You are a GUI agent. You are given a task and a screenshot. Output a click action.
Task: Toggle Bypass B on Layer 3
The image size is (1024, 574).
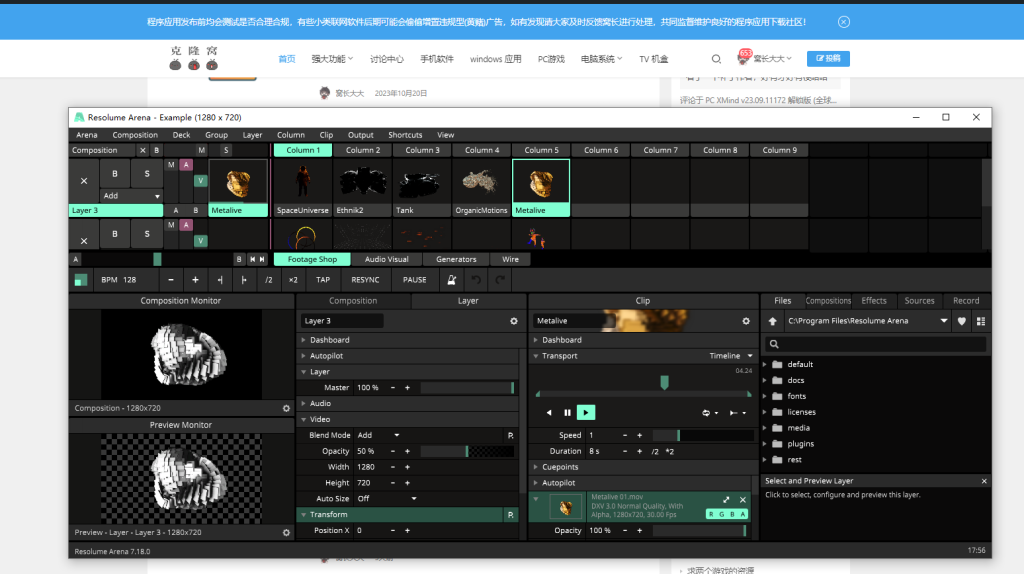[x=115, y=174]
